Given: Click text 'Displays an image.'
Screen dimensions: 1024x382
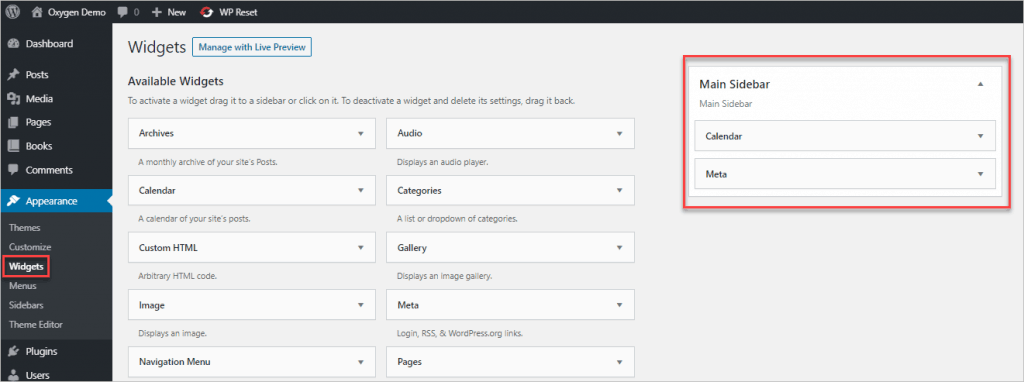Looking at the screenshot, I should pyautogui.click(x=173, y=334).
